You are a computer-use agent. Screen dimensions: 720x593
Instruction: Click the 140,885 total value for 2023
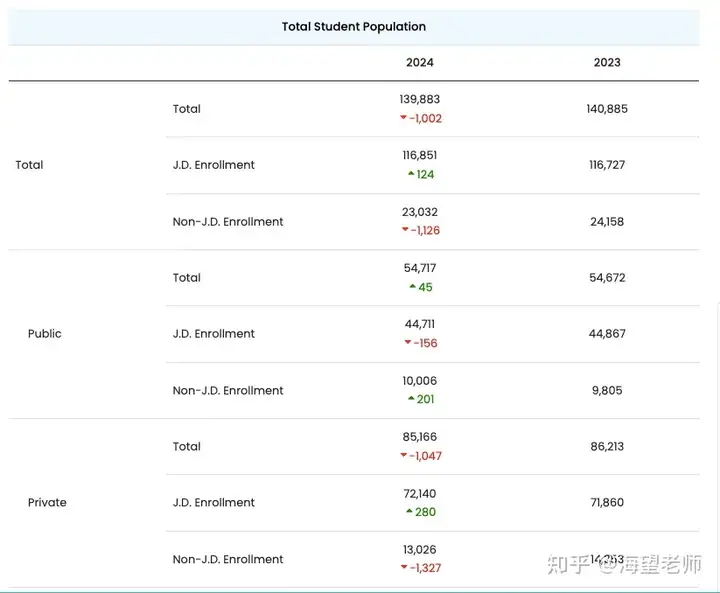point(607,109)
